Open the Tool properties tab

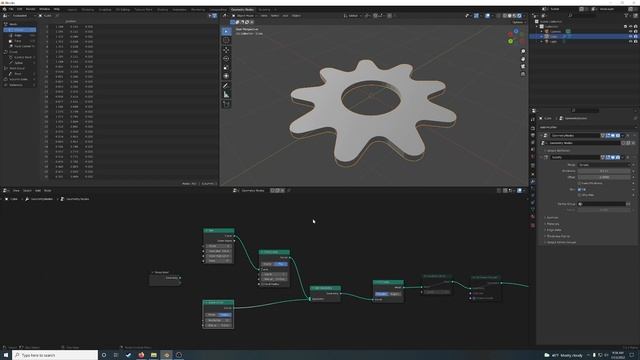tap(533, 120)
